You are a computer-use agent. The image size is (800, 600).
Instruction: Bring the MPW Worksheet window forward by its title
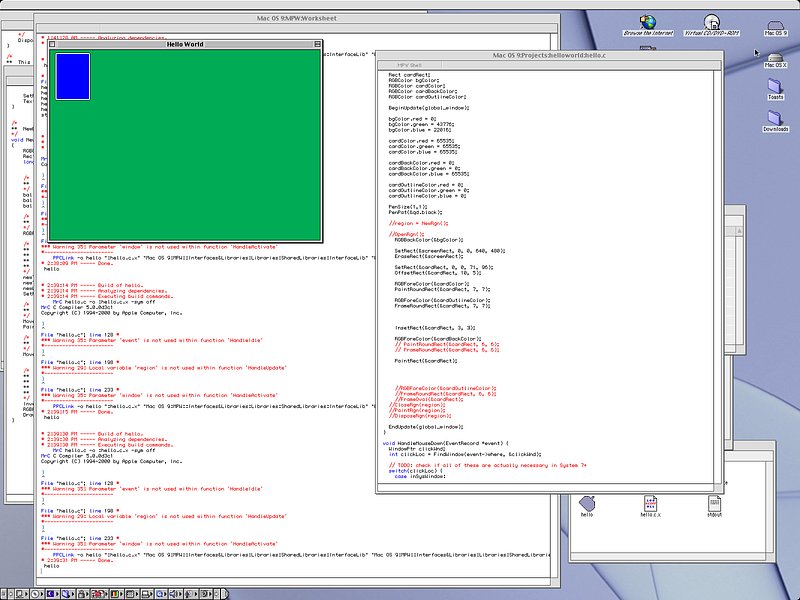pyautogui.click(x=296, y=18)
